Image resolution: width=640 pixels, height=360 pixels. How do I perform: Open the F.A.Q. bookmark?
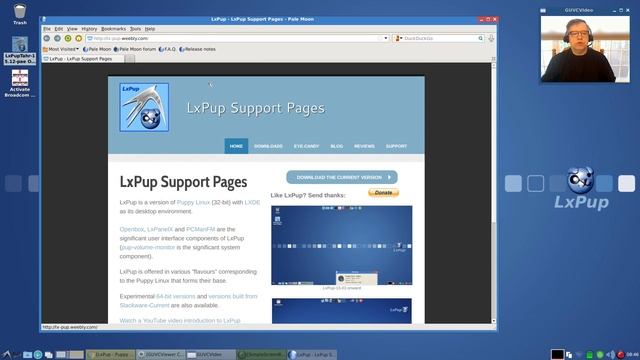(167, 49)
